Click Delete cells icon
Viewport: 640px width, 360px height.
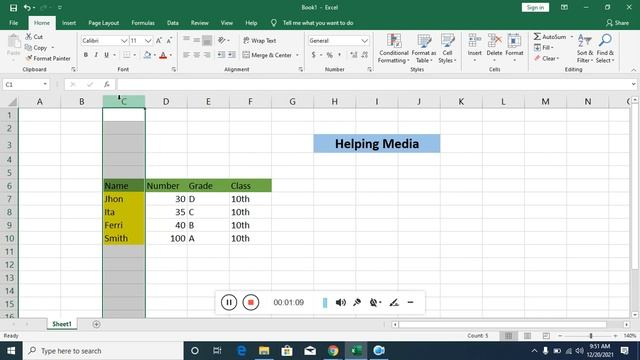pyautogui.click(x=494, y=41)
